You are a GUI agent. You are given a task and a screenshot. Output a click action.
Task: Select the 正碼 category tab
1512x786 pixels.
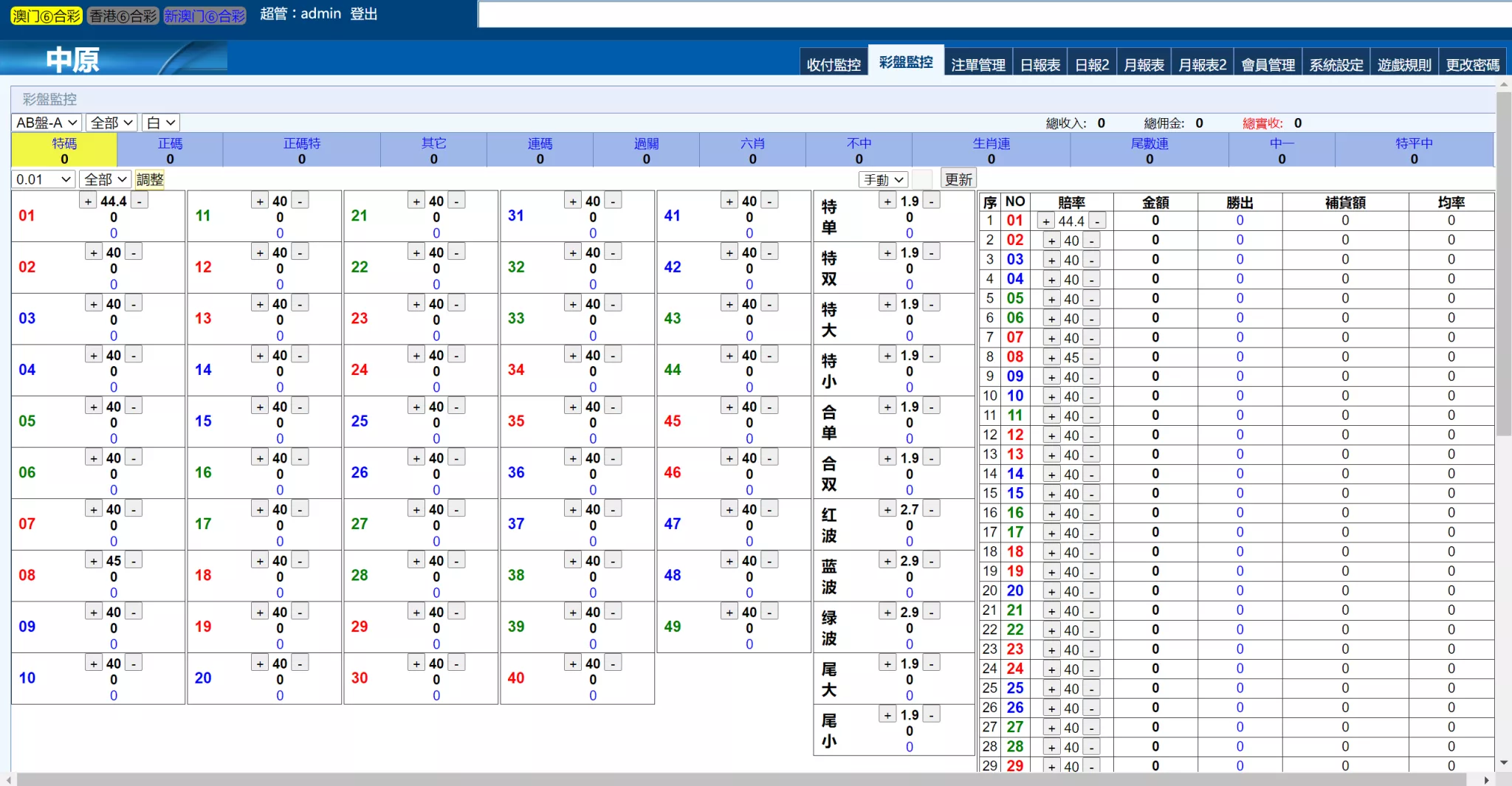point(170,150)
